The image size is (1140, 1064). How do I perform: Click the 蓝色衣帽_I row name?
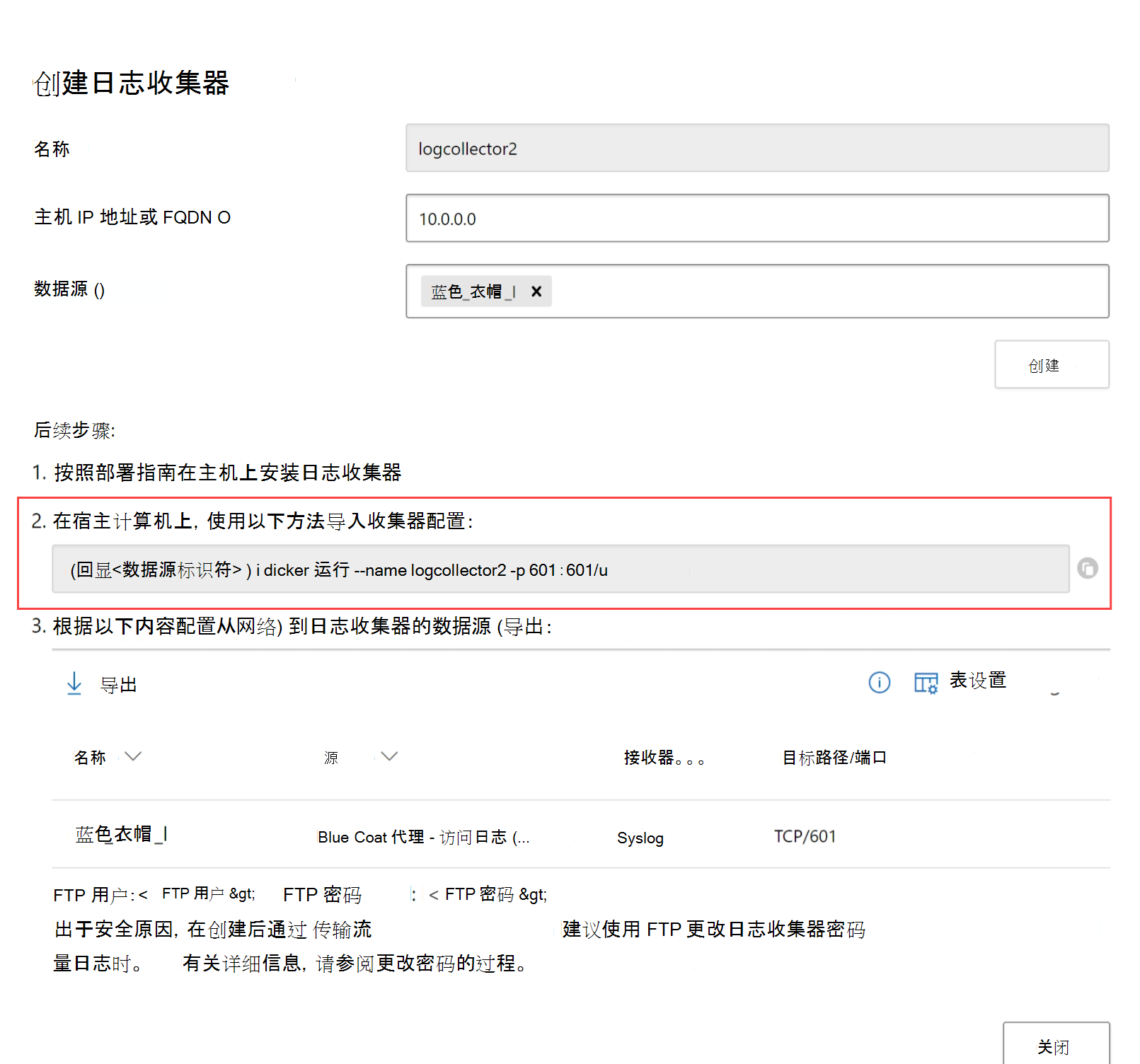(x=121, y=834)
